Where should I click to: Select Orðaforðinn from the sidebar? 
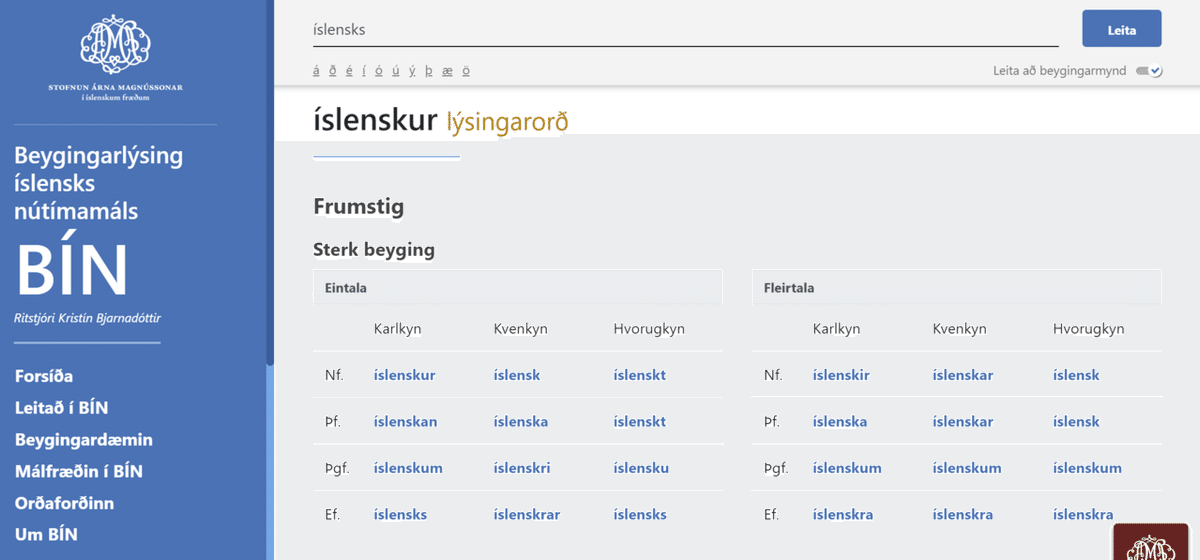click(64, 503)
